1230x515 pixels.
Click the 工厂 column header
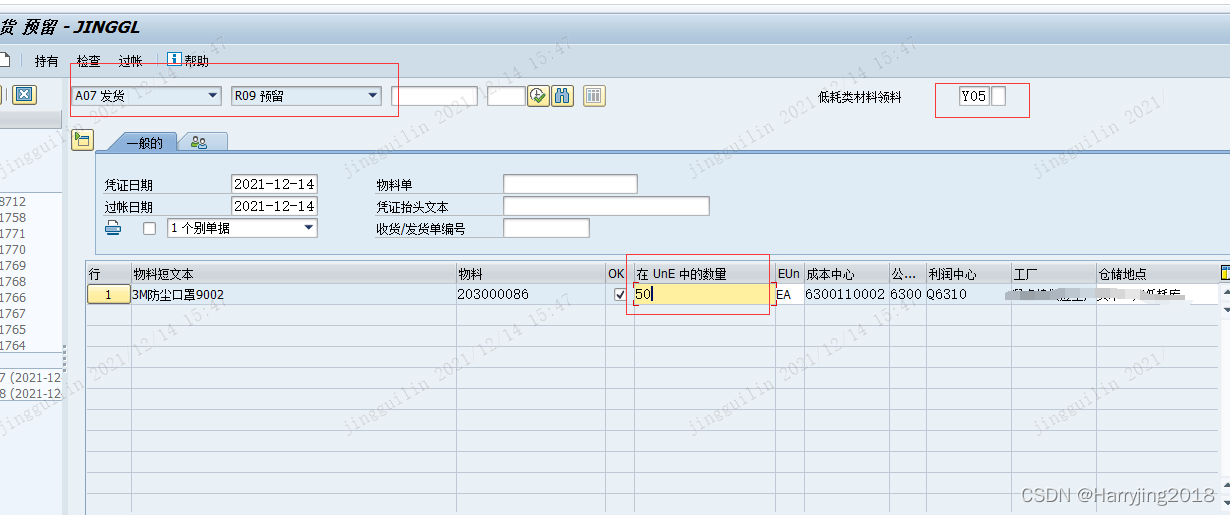click(1053, 274)
